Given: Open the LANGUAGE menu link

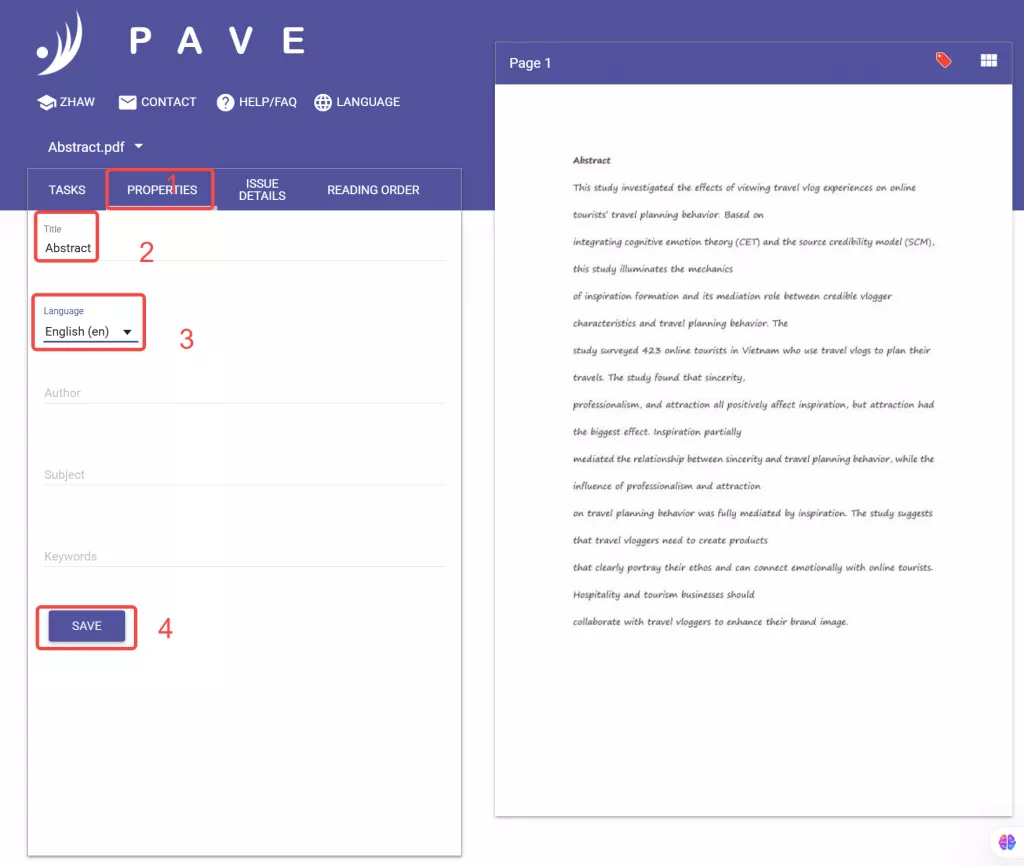Looking at the screenshot, I should 357,102.
